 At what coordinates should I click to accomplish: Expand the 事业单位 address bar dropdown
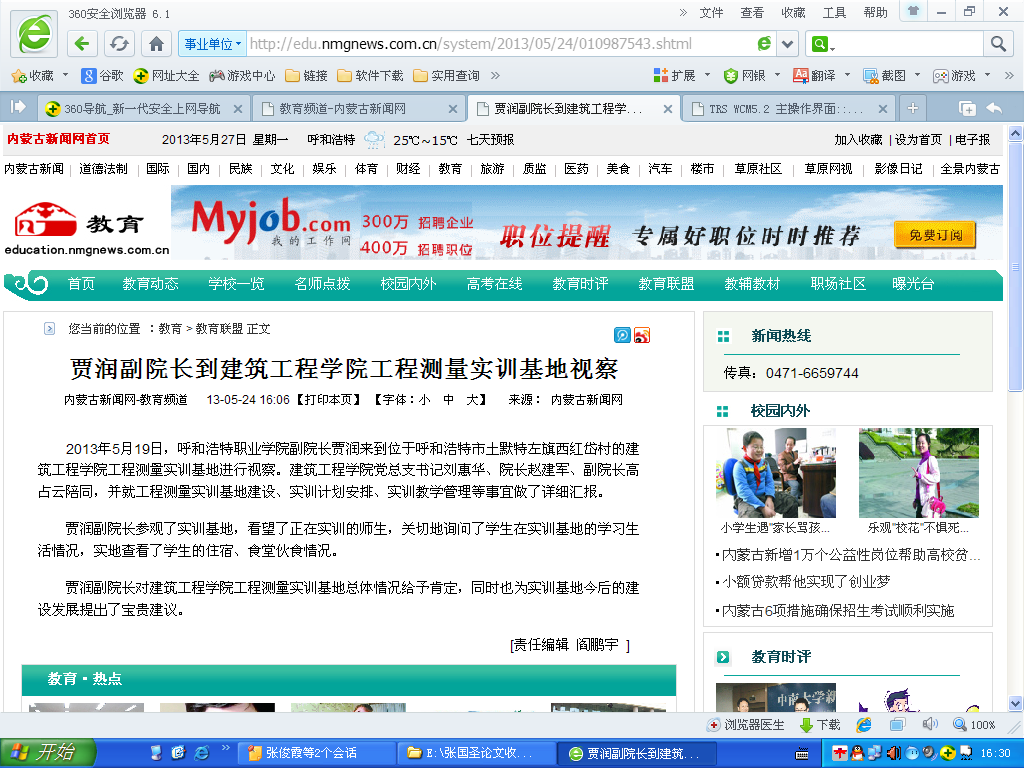tap(211, 44)
